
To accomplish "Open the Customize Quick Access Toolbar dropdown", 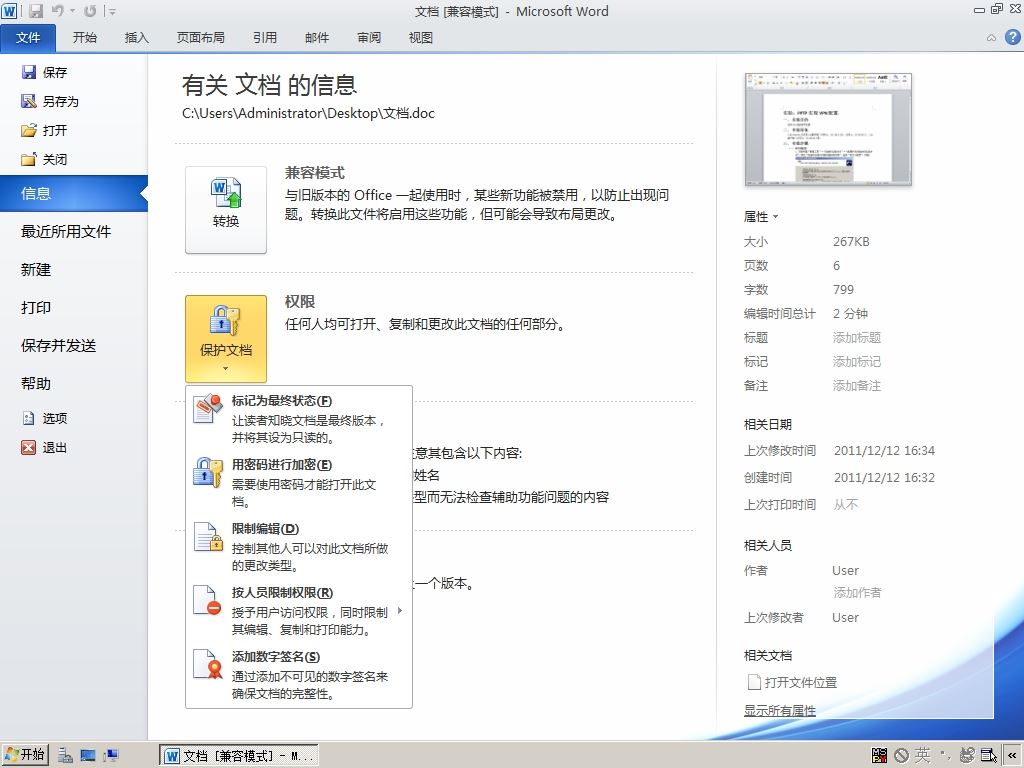I will 112,11.
